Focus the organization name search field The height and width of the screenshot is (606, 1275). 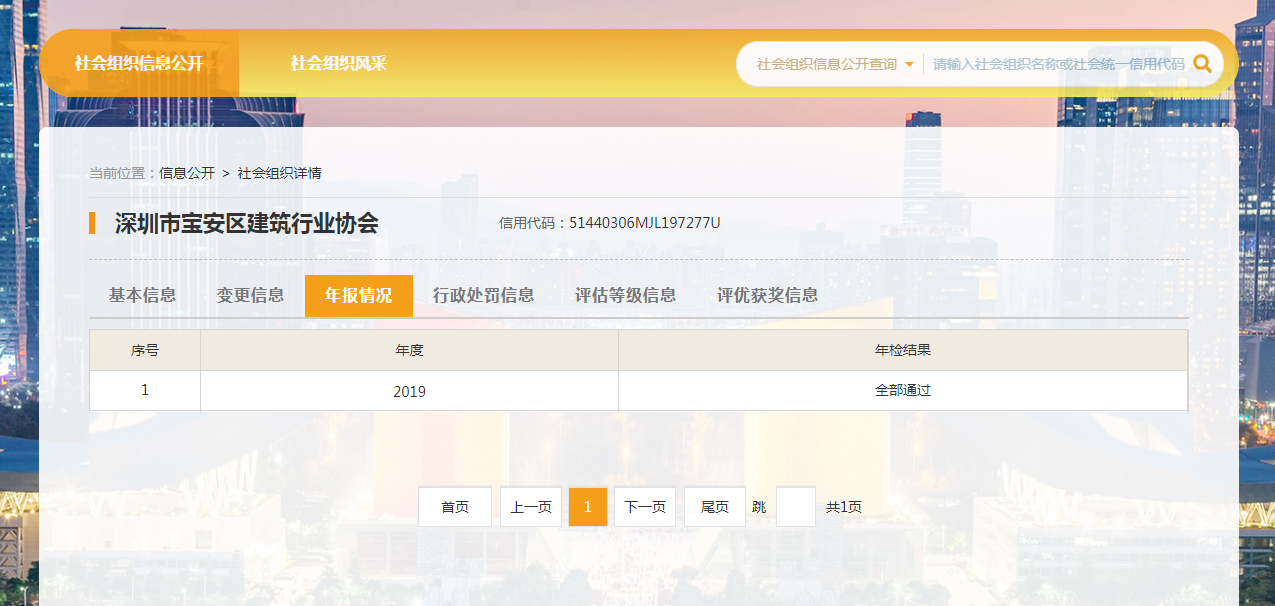(x=1058, y=64)
